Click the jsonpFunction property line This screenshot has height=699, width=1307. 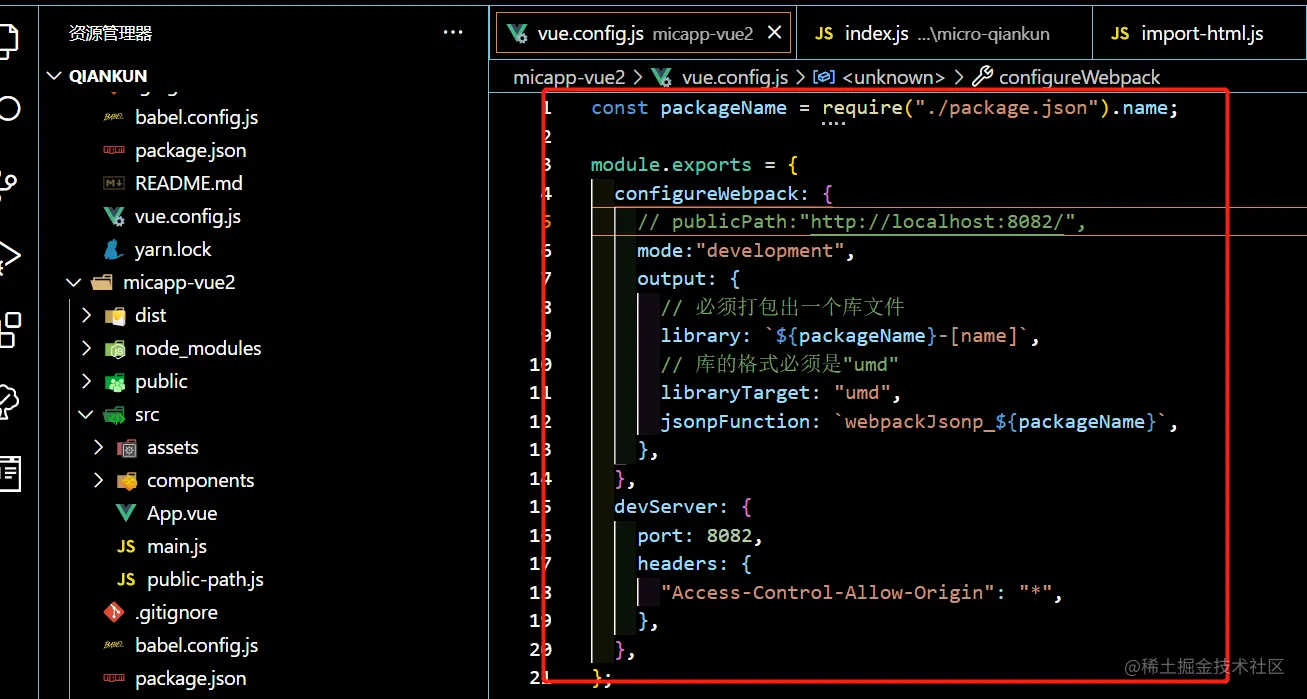(920, 421)
